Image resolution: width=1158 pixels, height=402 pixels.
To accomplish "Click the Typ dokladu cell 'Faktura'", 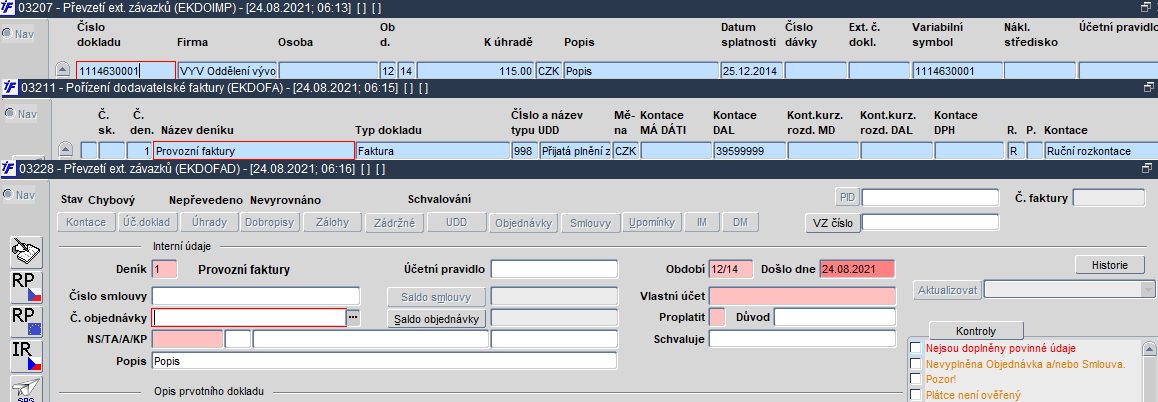I will (x=431, y=151).
